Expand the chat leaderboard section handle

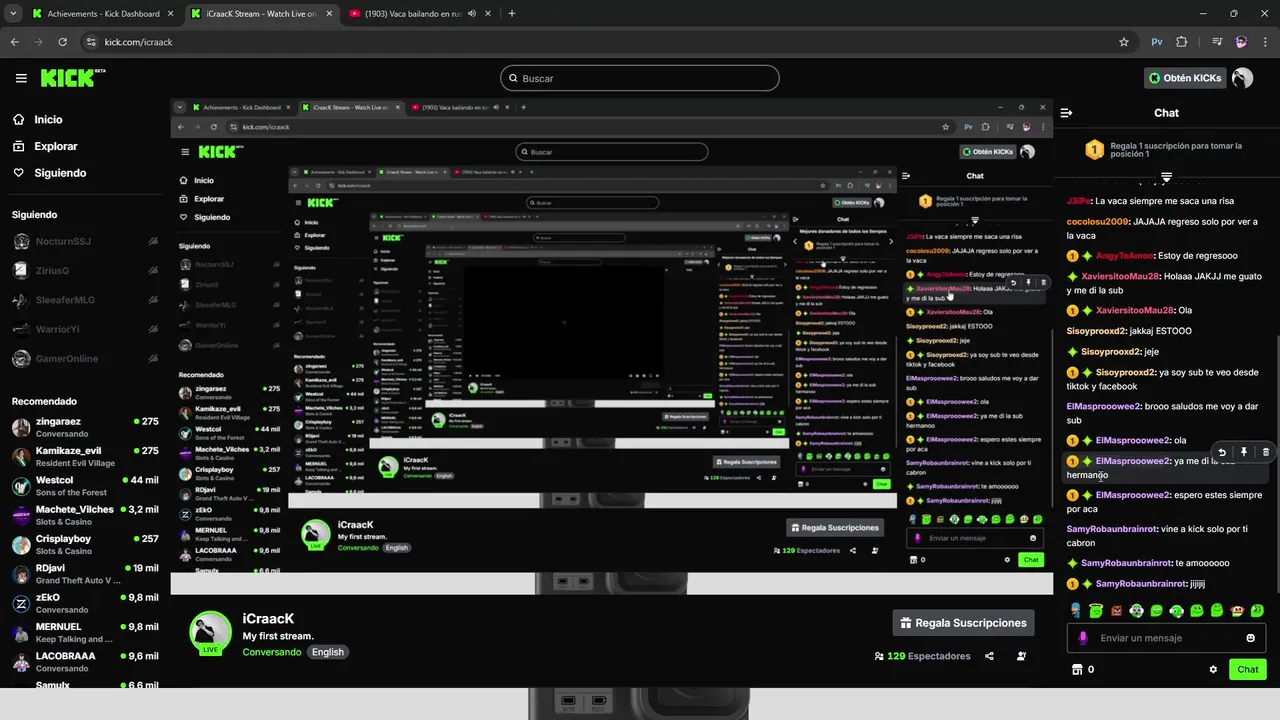pos(1166,177)
